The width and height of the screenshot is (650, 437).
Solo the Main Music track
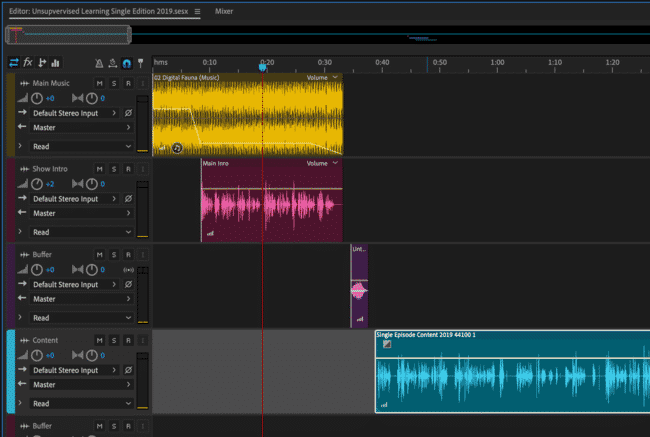point(114,83)
